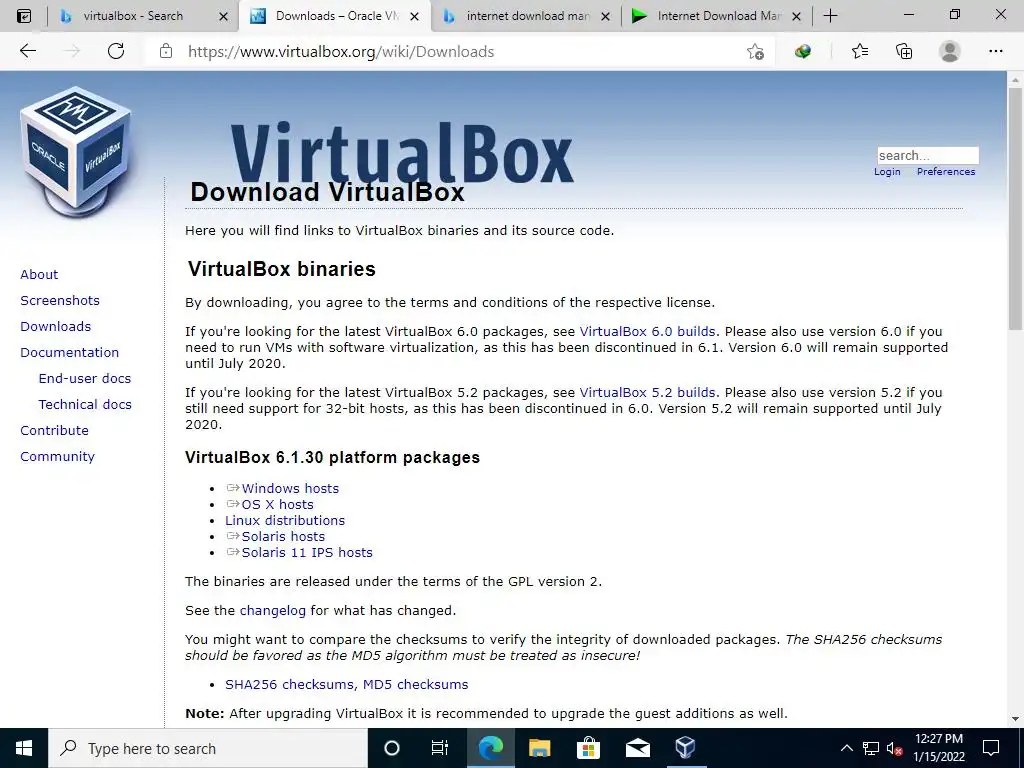Open the clock showing 12:27 PM
1024x768 pixels.
tap(938, 748)
